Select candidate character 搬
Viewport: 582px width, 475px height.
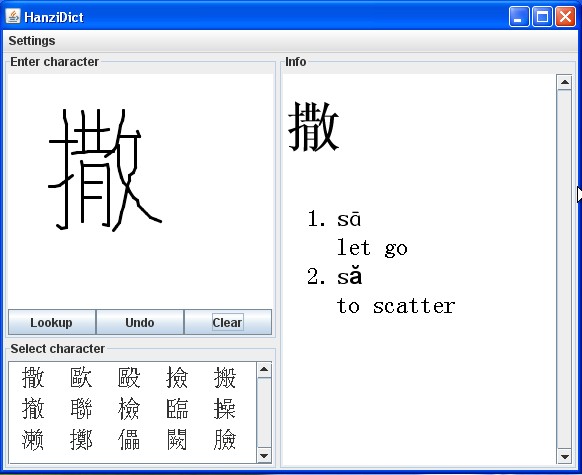pos(225,377)
